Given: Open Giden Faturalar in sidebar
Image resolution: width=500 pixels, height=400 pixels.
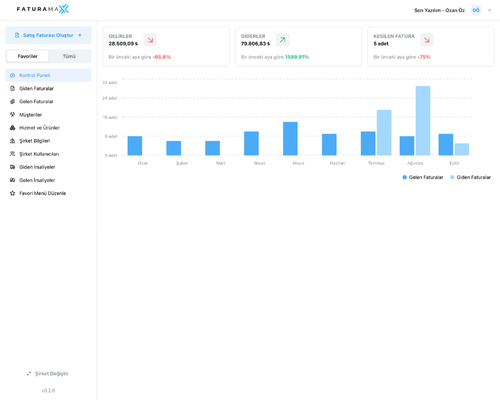Looking at the screenshot, I should tap(48, 88).
